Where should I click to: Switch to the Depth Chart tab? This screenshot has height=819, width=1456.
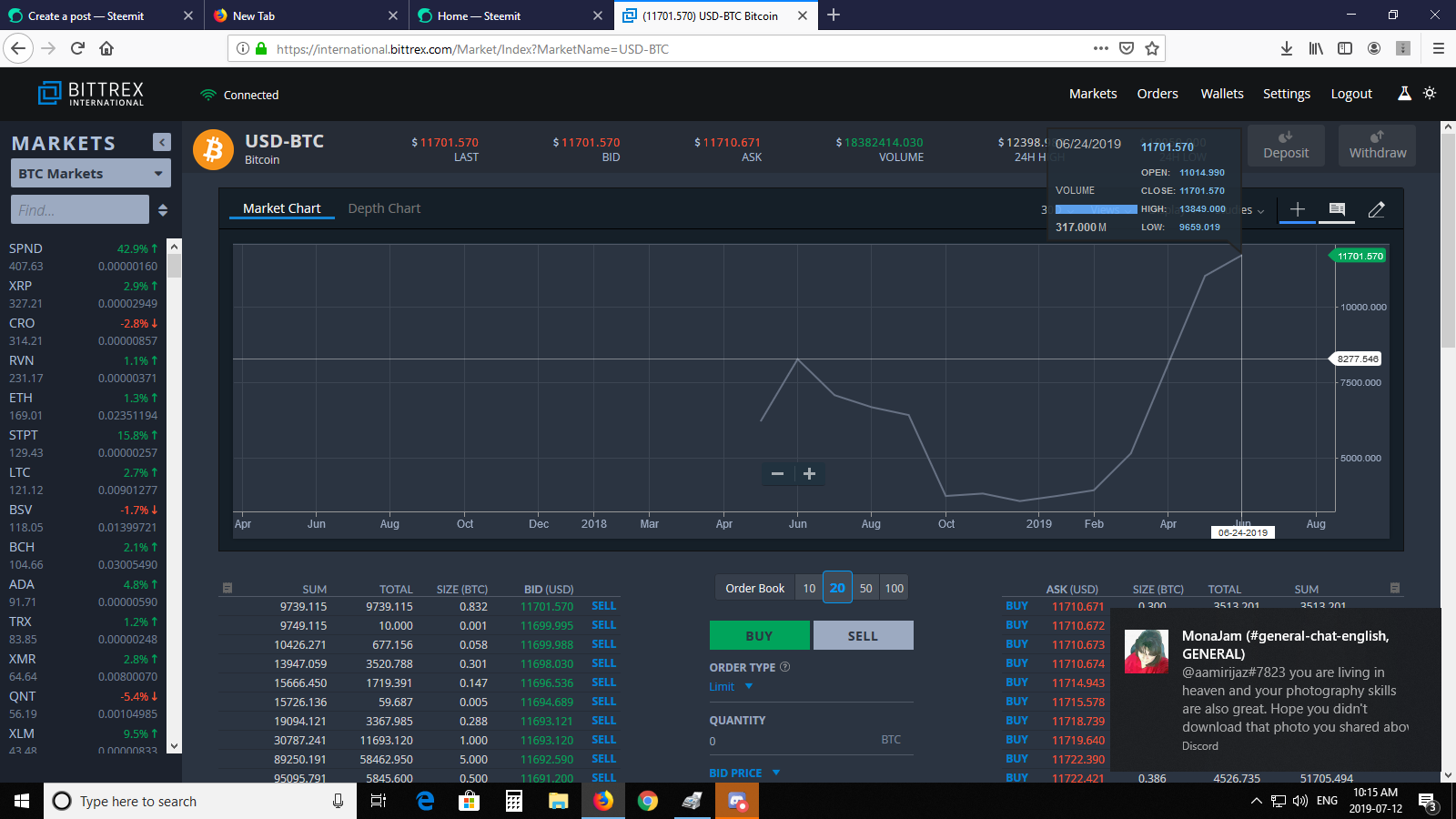[384, 208]
